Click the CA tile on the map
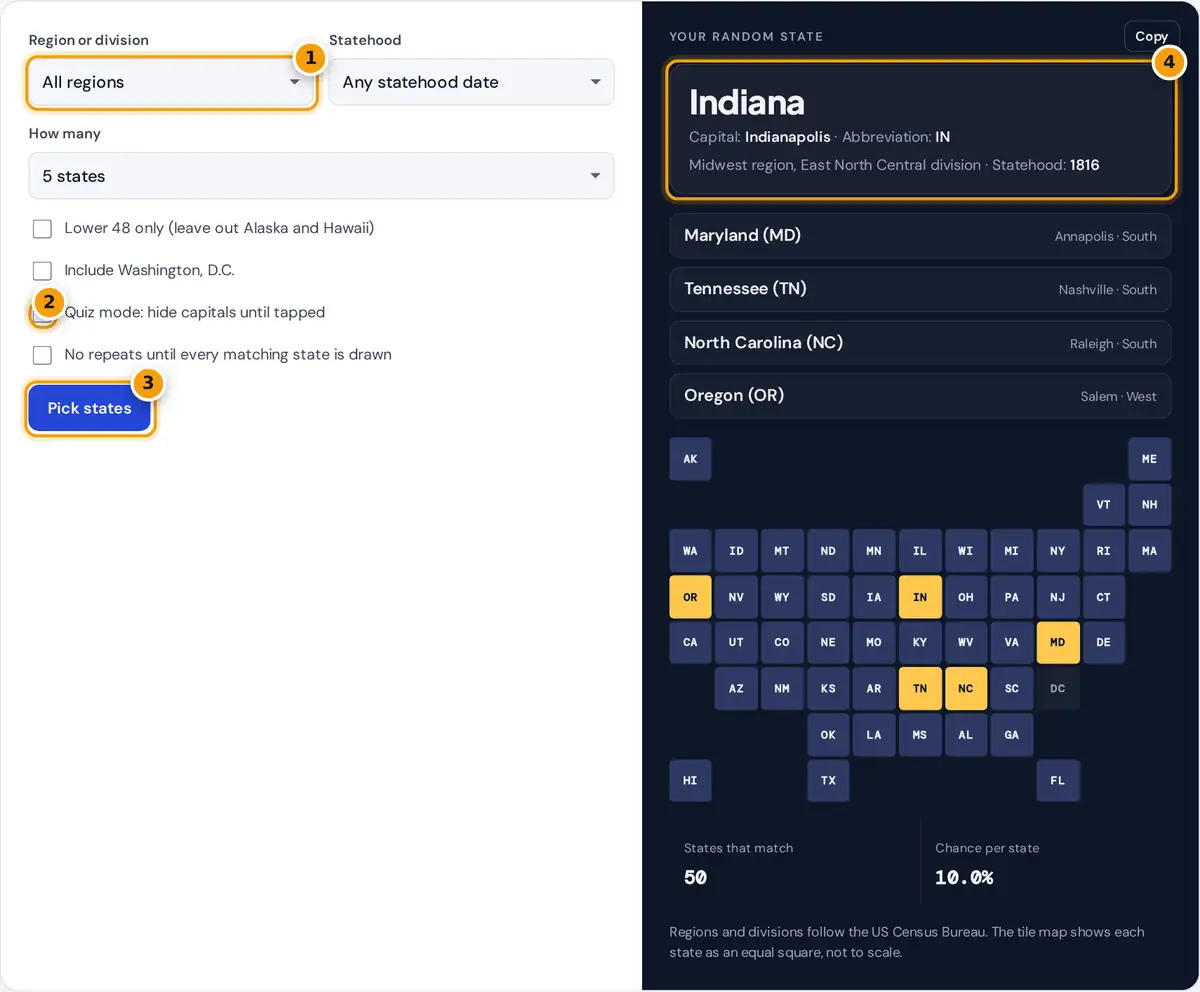 pyautogui.click(x=690, y=642)
